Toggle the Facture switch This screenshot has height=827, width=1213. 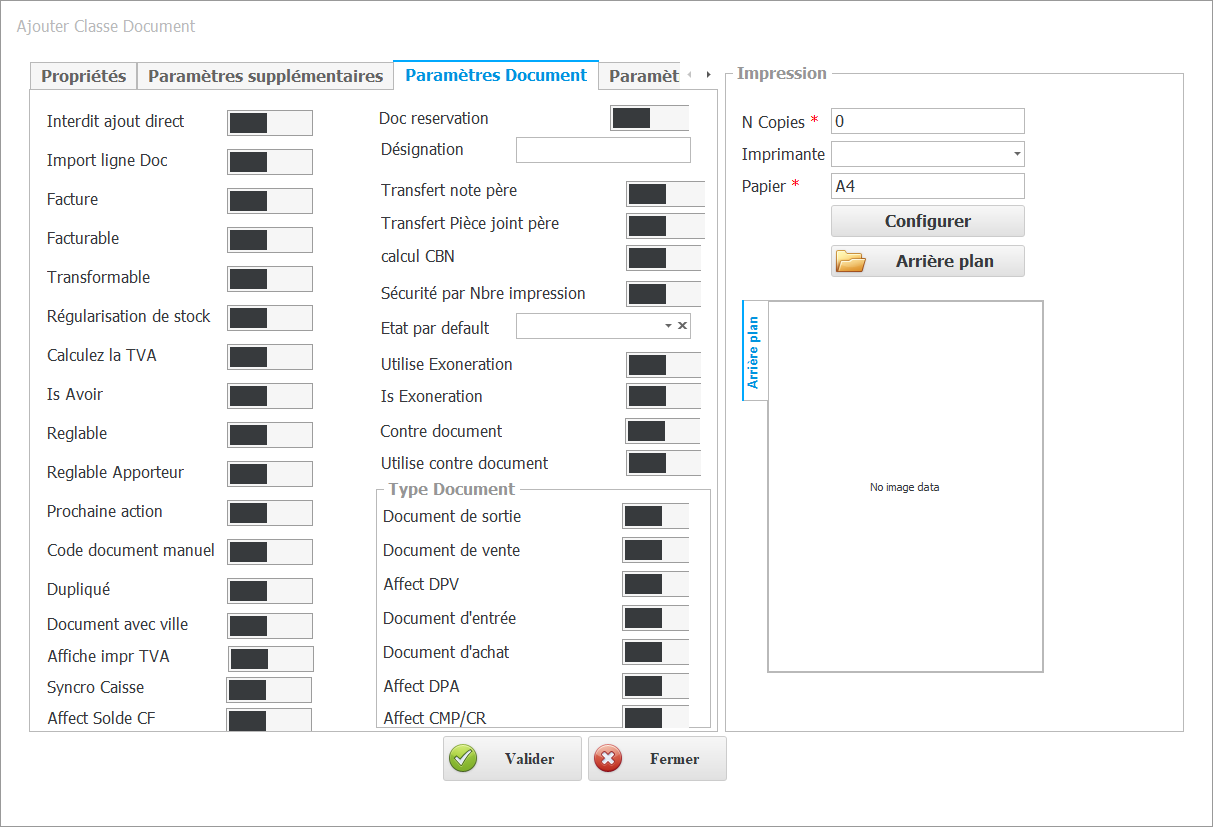point(270,201)
